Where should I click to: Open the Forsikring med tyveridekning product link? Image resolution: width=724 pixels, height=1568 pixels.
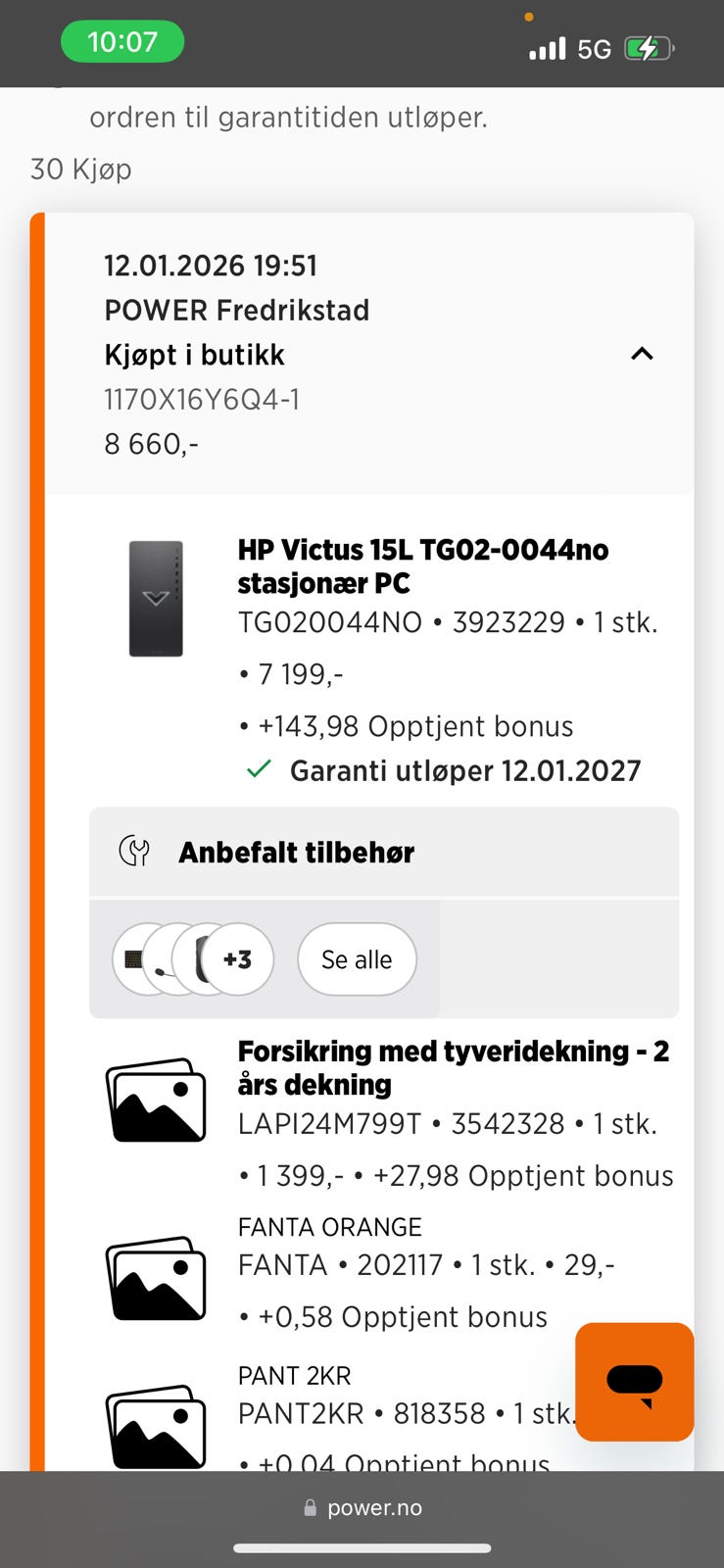coord(454,1067)
